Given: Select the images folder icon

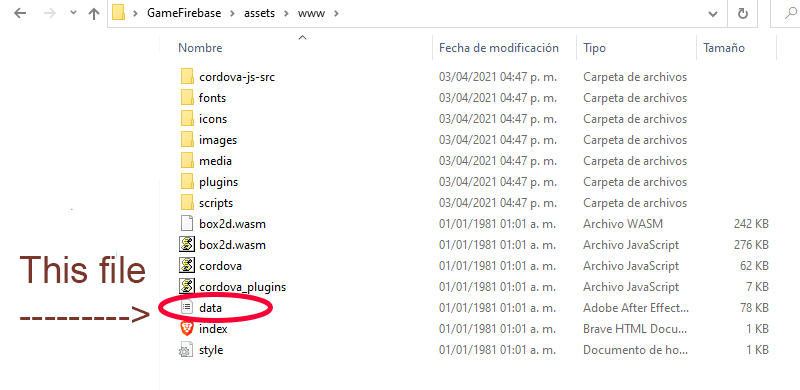Looking at the screenshot, I should (187, 140).
